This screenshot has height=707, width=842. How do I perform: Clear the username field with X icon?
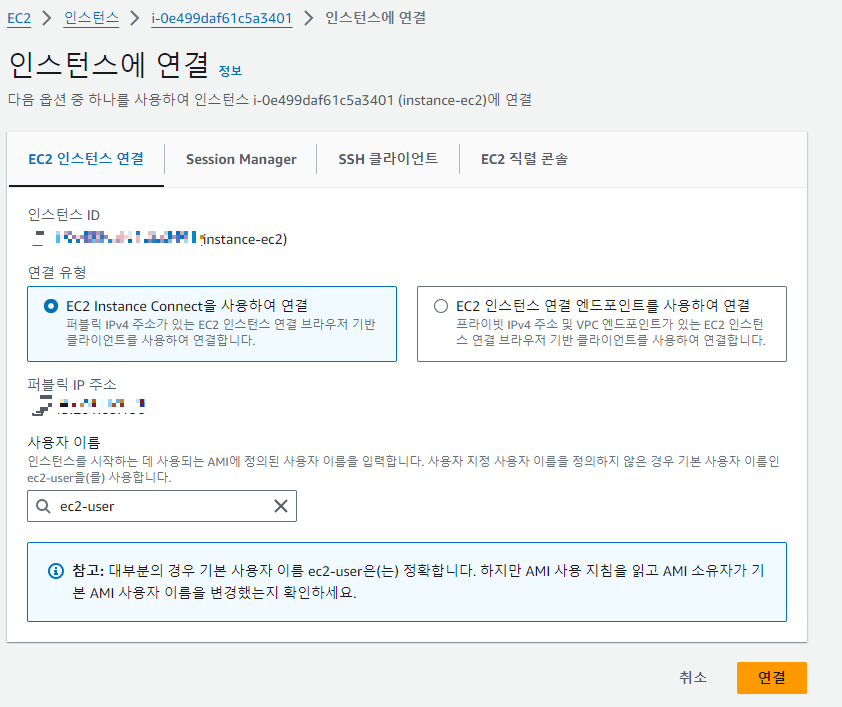pos(281,506)
